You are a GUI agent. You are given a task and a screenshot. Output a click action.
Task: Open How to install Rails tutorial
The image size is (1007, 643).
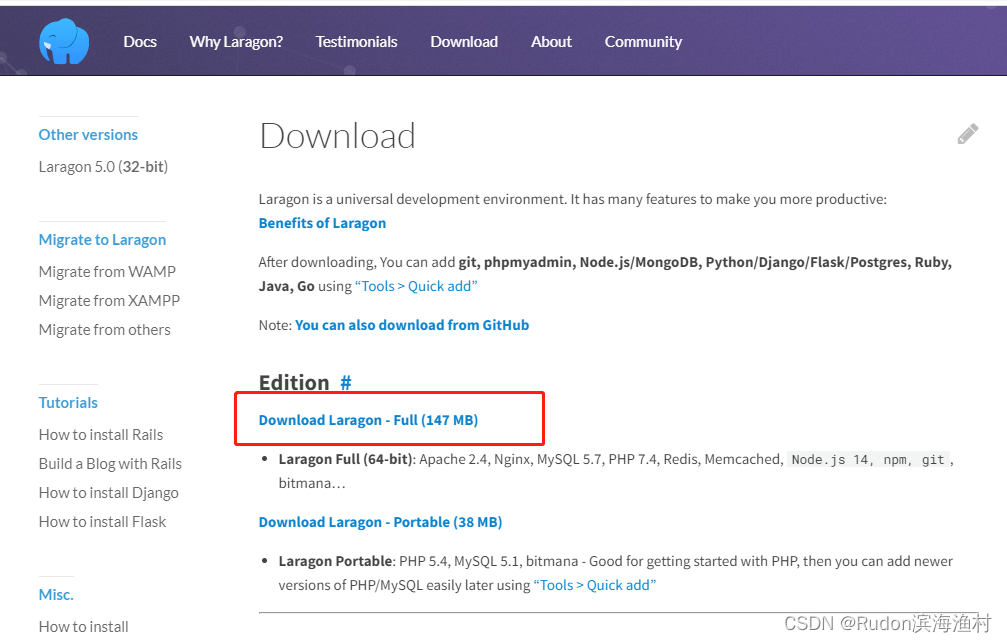click(x=101, y=435)
